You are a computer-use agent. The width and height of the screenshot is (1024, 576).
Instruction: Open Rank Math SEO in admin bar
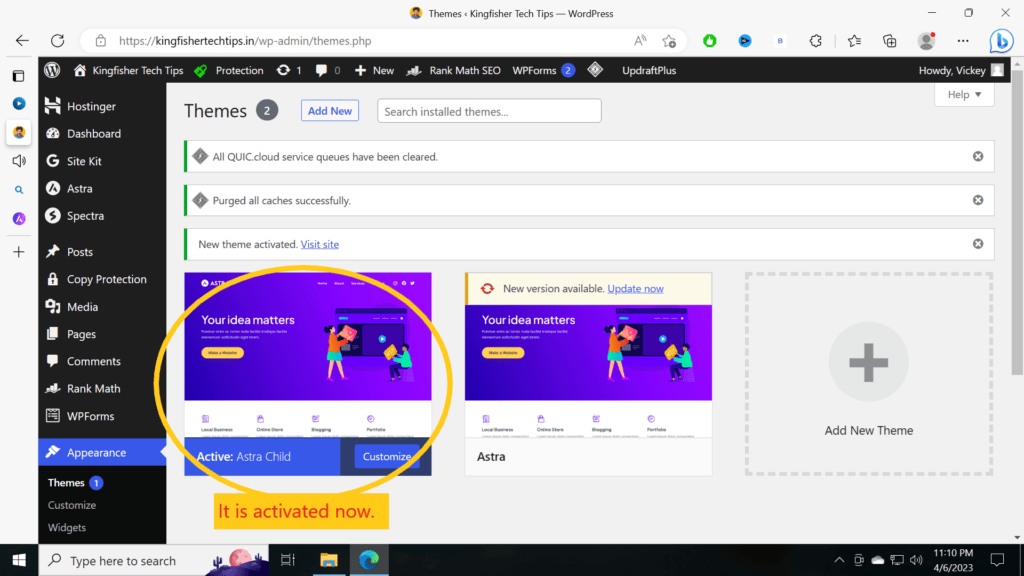click(x=453, y=70)
